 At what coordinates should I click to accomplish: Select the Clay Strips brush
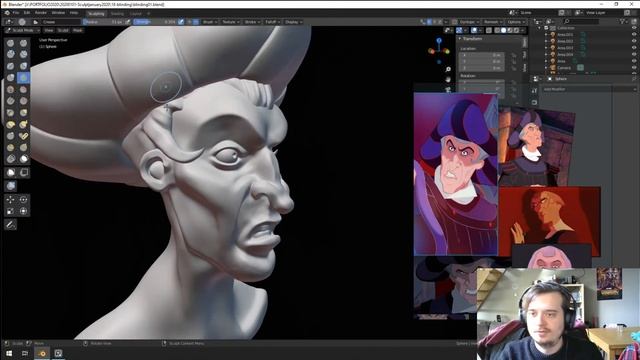(24, 54)
